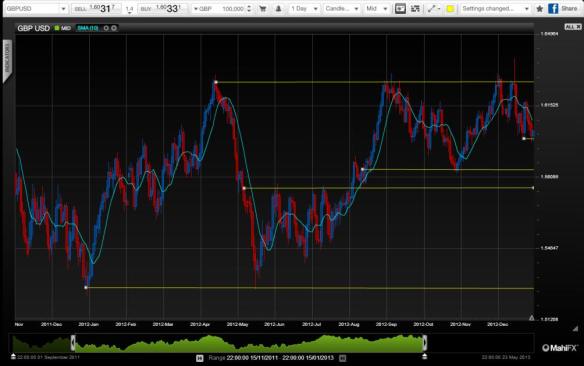584x366 pixels.
Task: Click the amount stepper arrows
Action: tap(249, 9)
